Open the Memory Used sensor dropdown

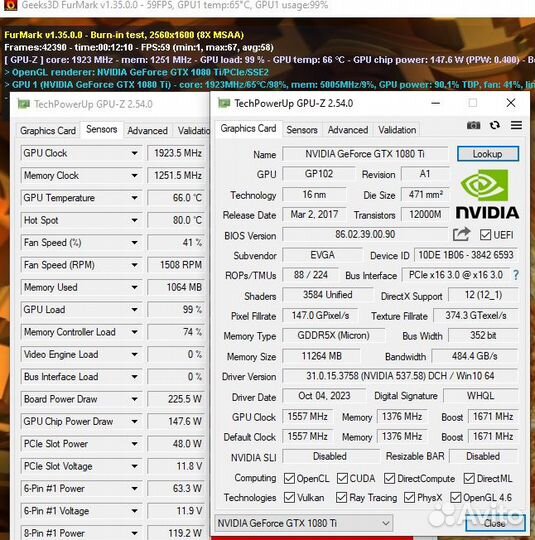coord(135,288)
